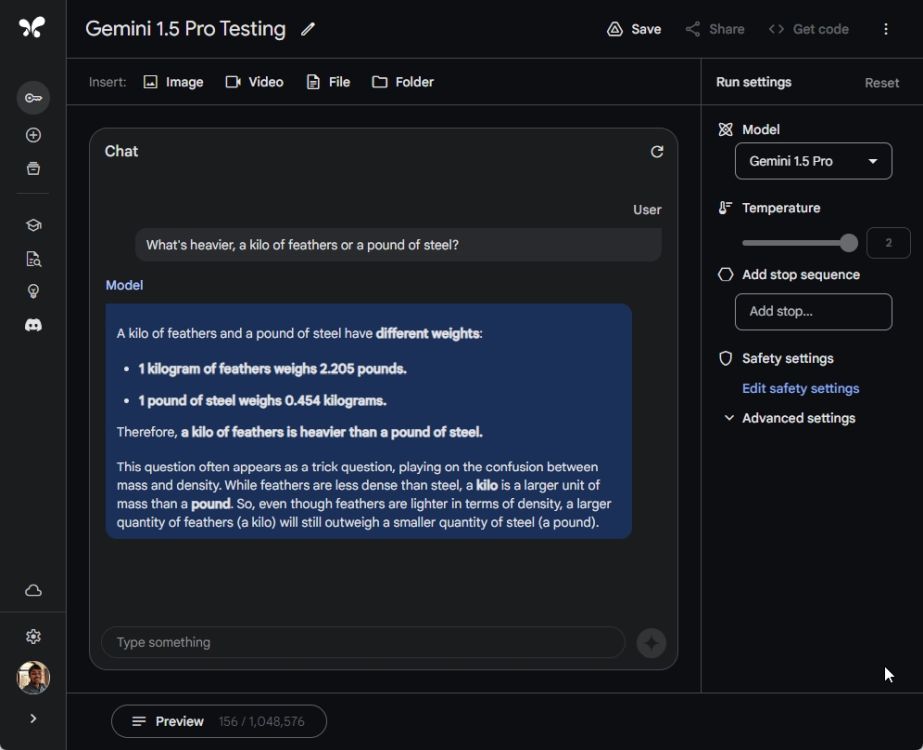Expand the left sidebar with chevron arrow

[x=33, y=718]
